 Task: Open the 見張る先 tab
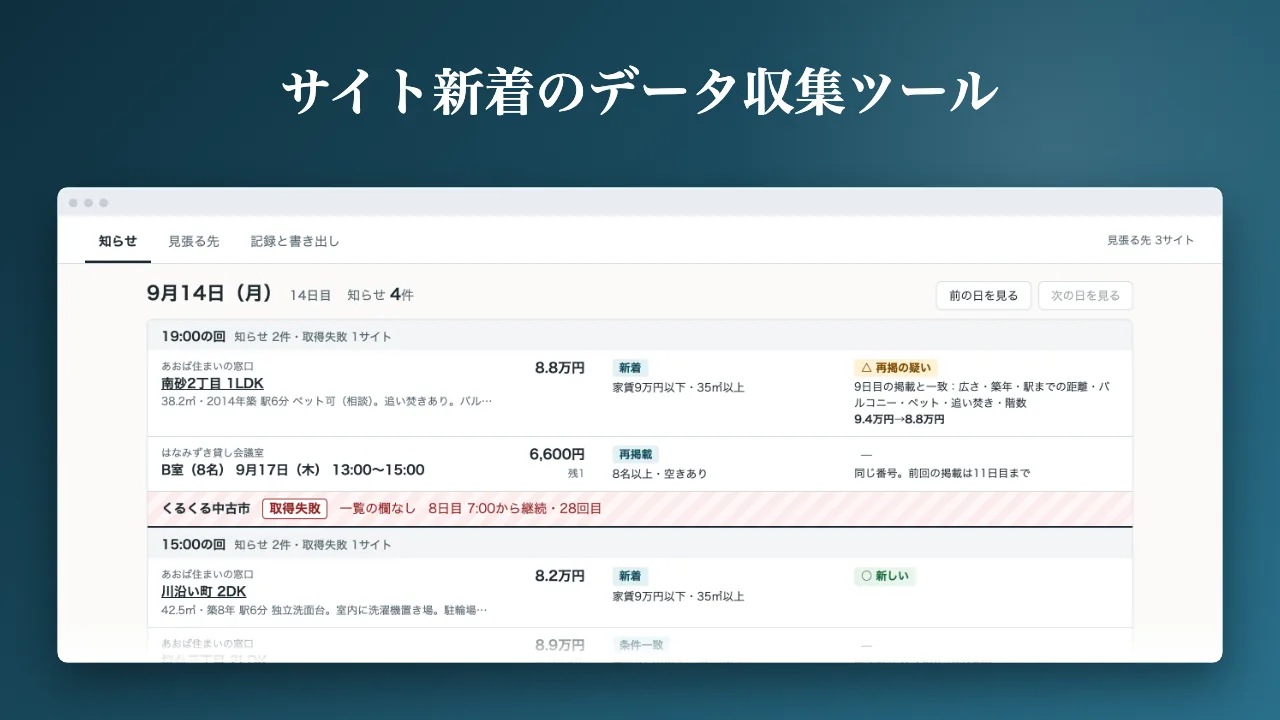[193, 241]
